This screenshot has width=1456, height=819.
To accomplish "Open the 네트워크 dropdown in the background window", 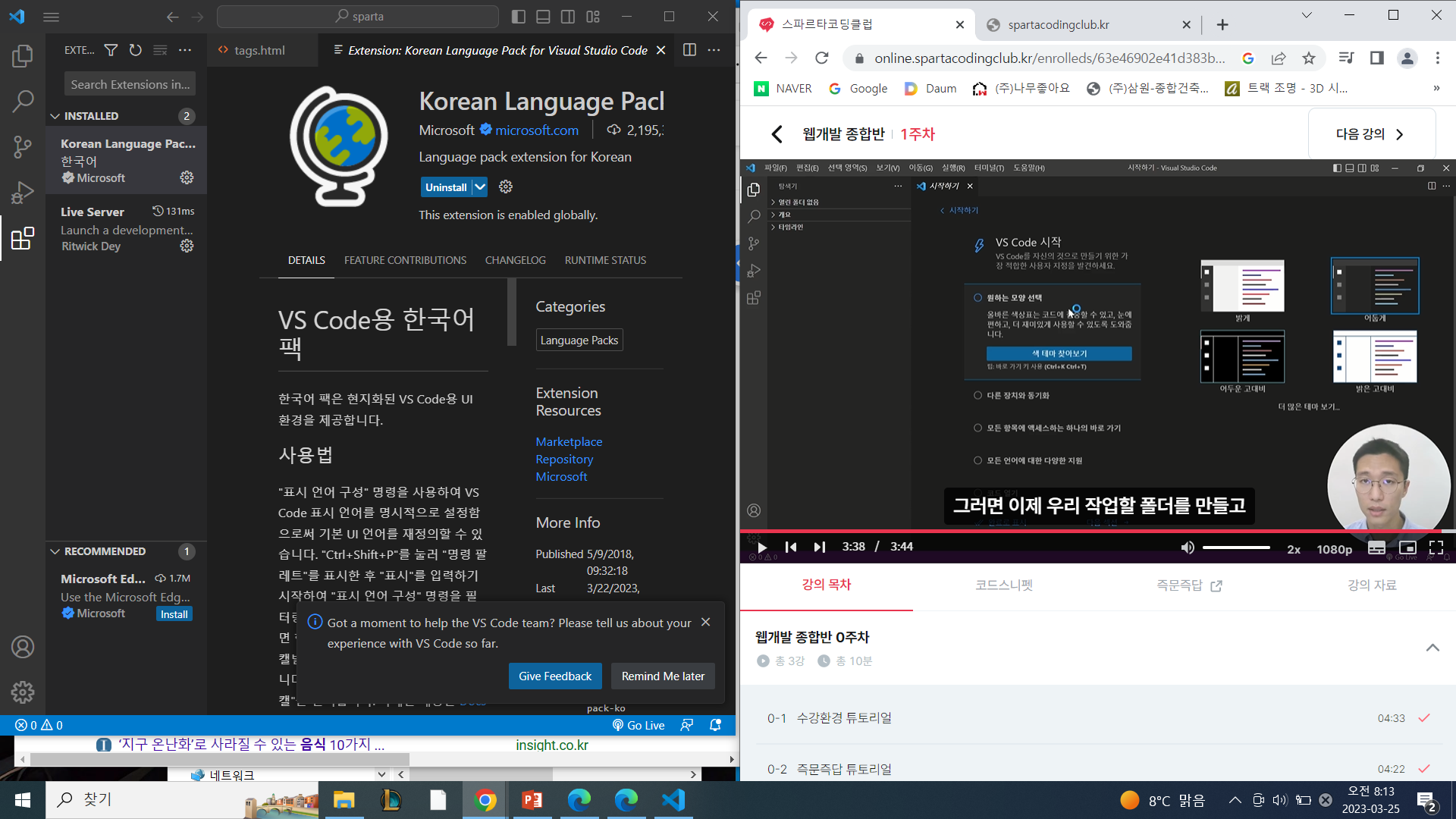I will 381,774.
